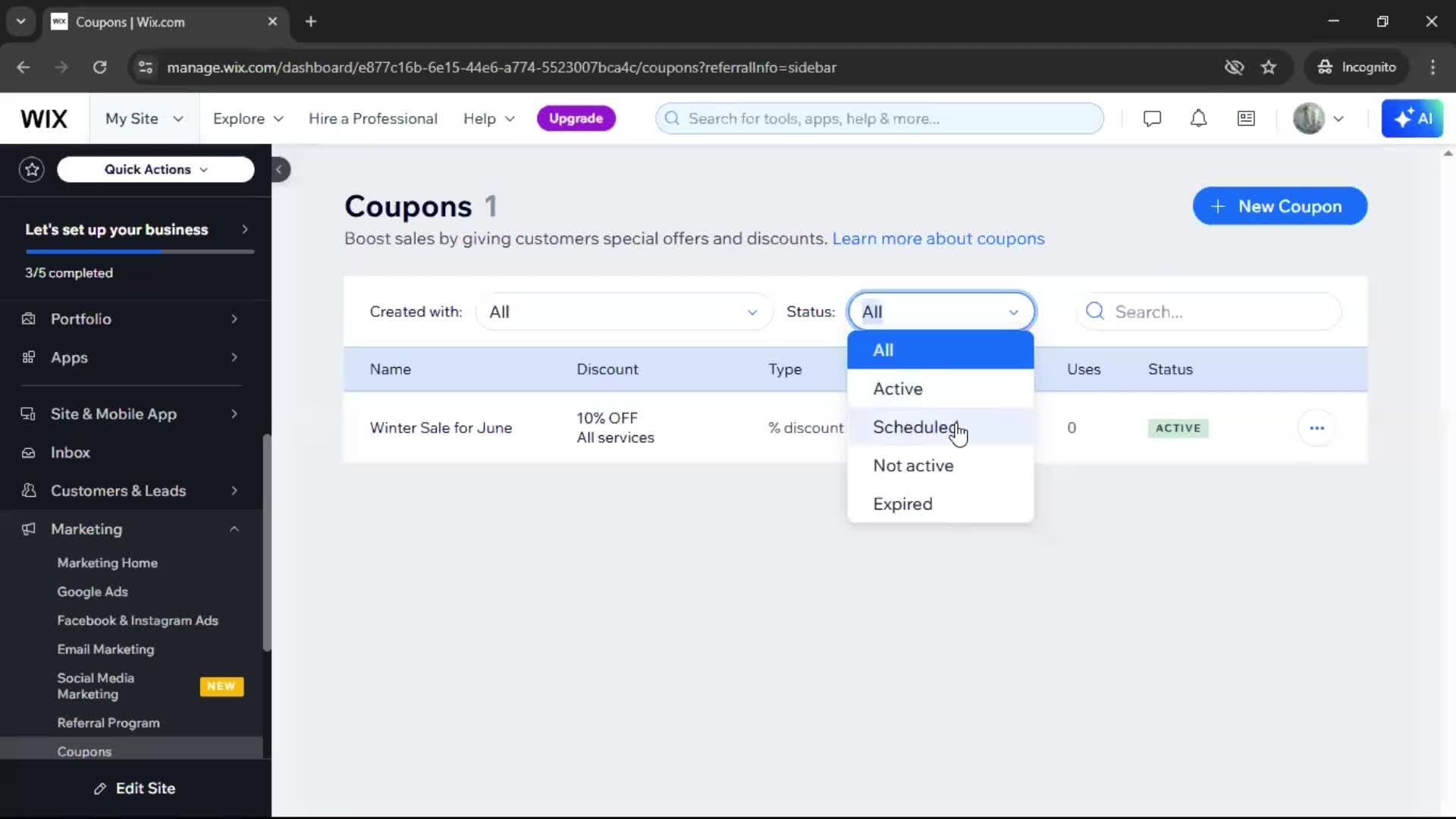Open the My Site dropdown

(144, 118)
